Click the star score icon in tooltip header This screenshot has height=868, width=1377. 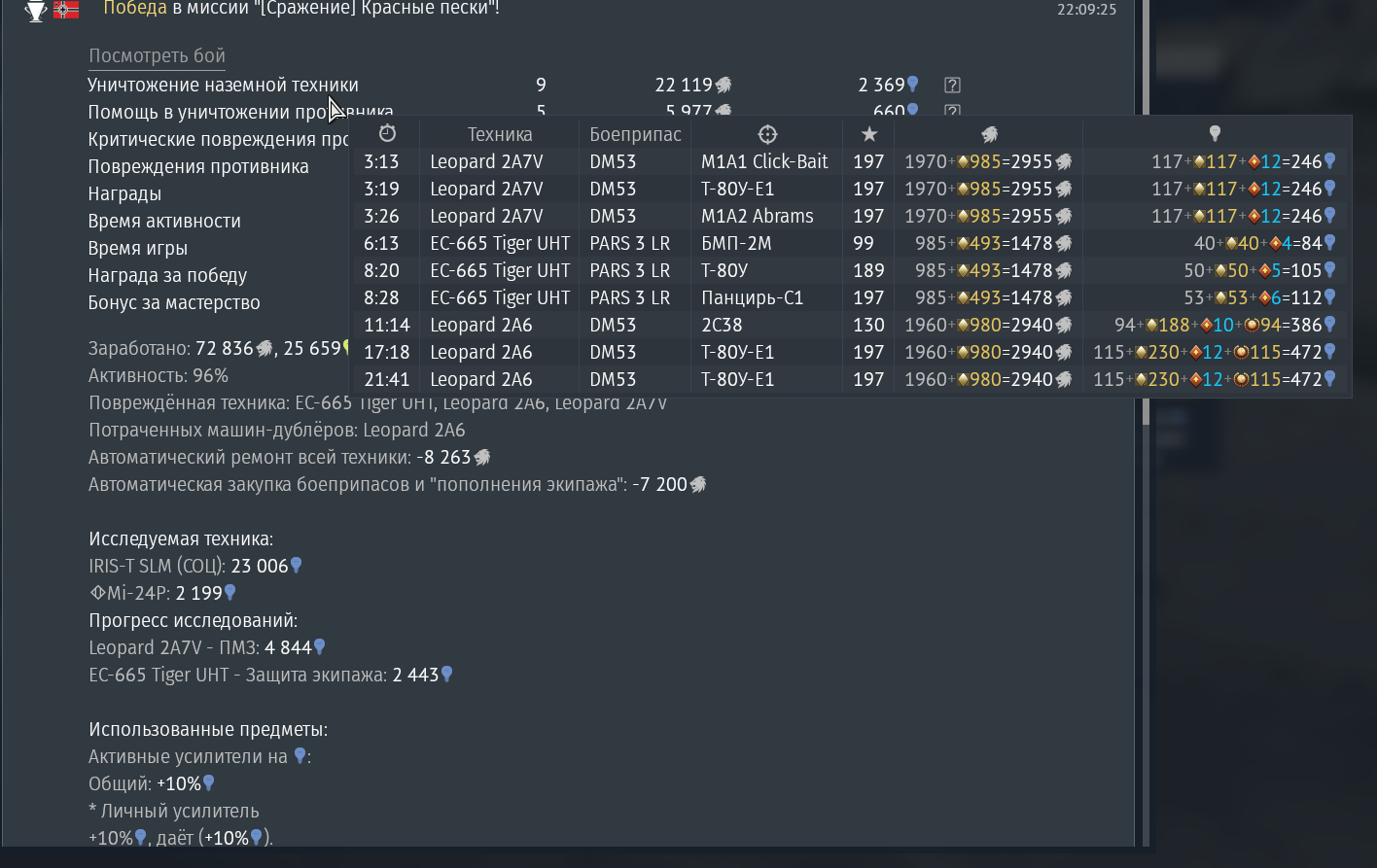pos(869,134)
